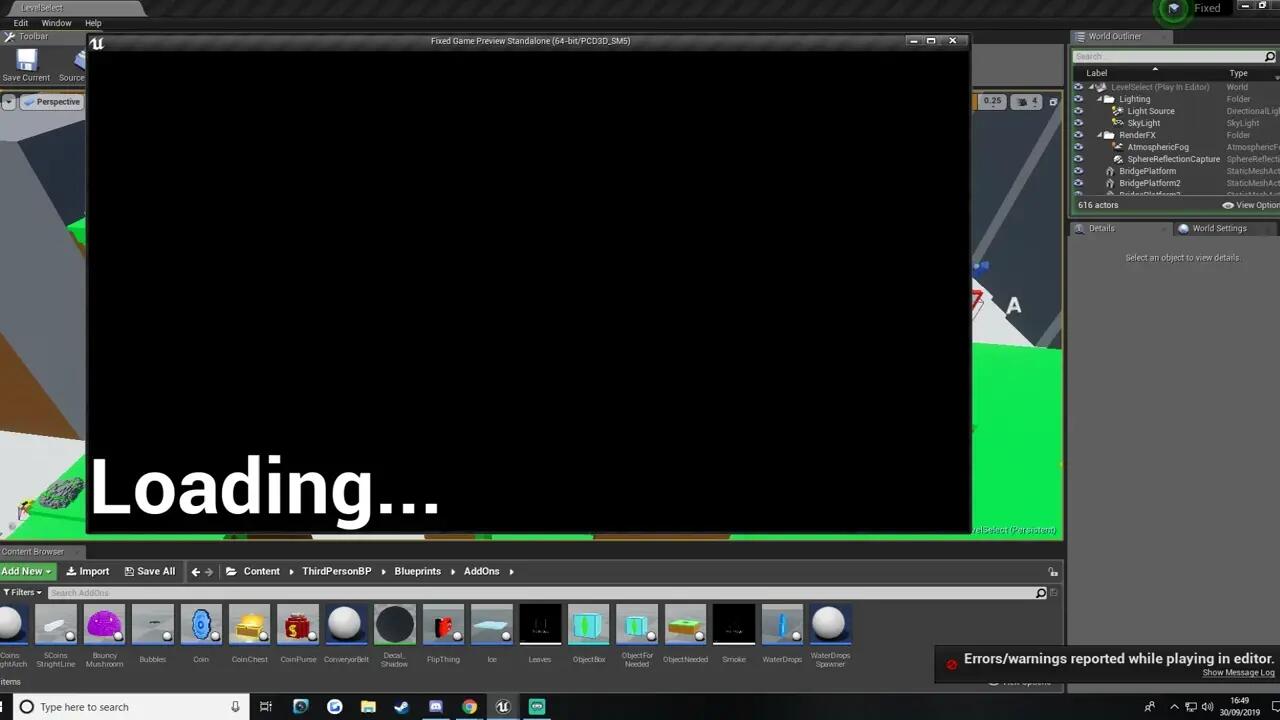Open Chrome from the taskbar
Viewport: 1280px width, 720px height.
pos(469,706)
